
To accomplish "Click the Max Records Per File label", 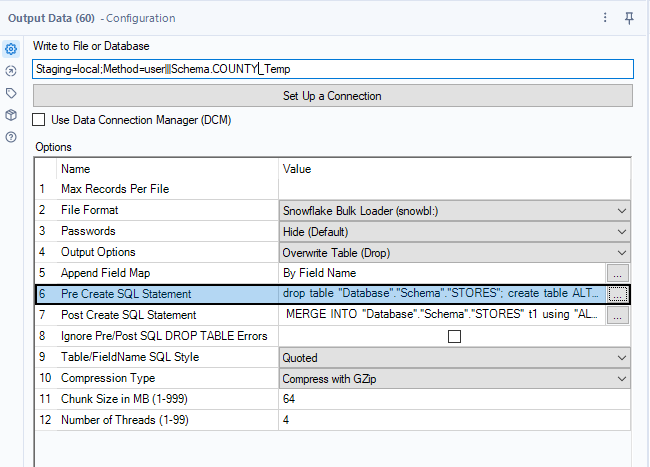I will pyautogui.click(x=115, y=189).
